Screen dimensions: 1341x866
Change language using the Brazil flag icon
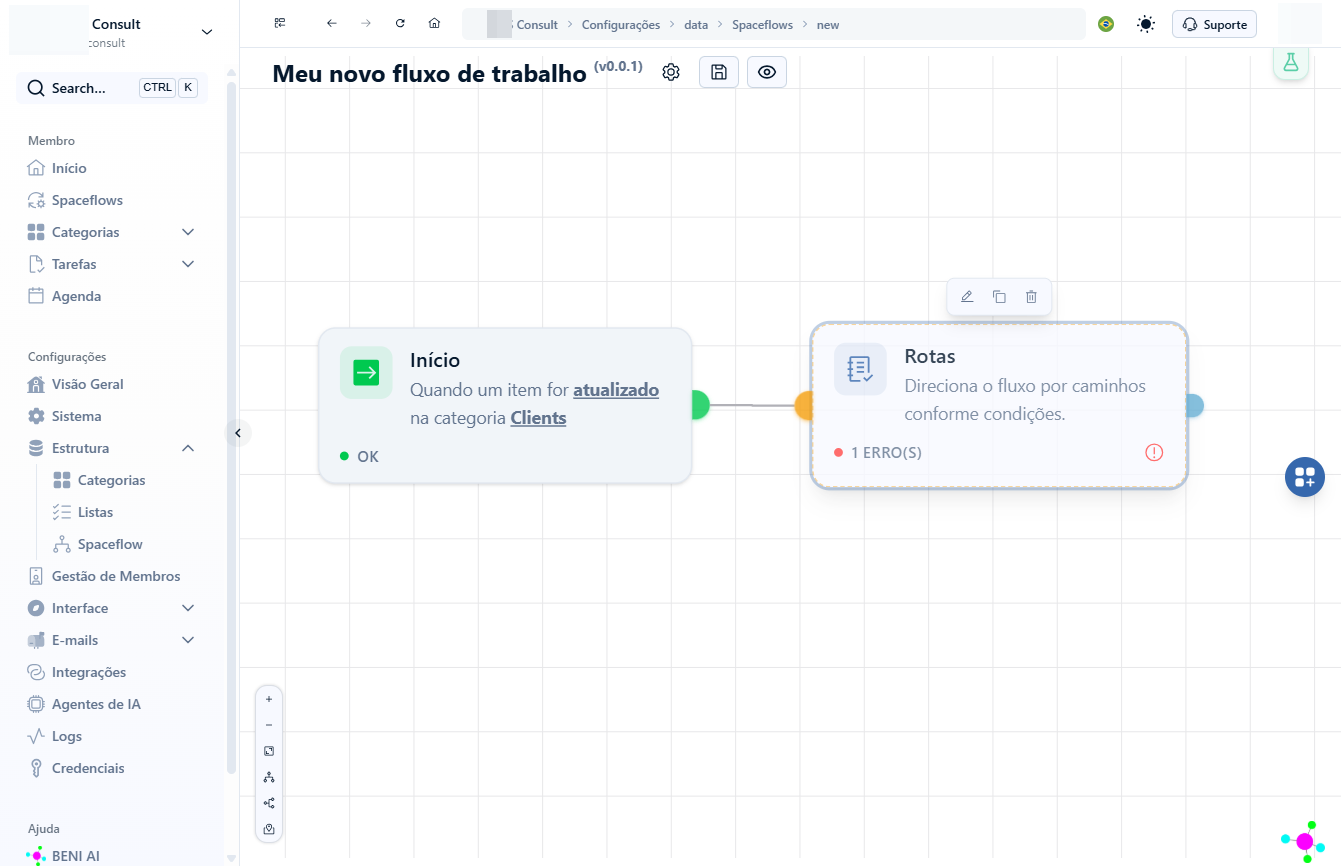point(1106,24)
